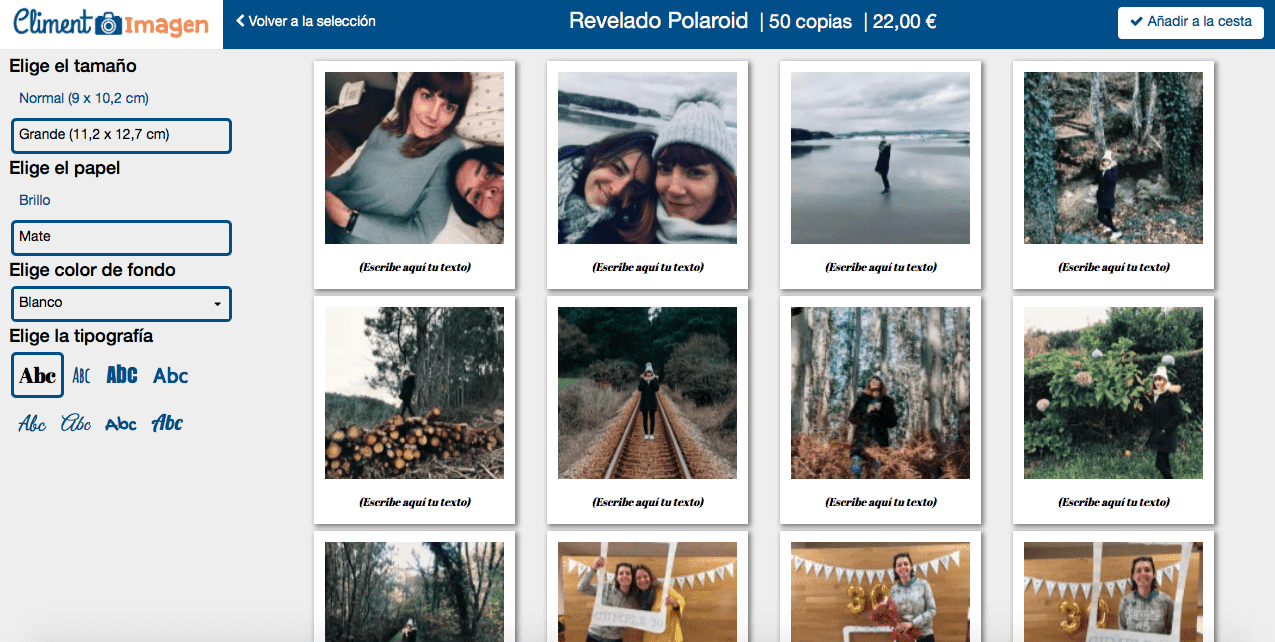This screenshot has height=642, width=1275.
Task: Click Añadir a la cesta button
Action: pyautogui.click(x=1191, y=21)
